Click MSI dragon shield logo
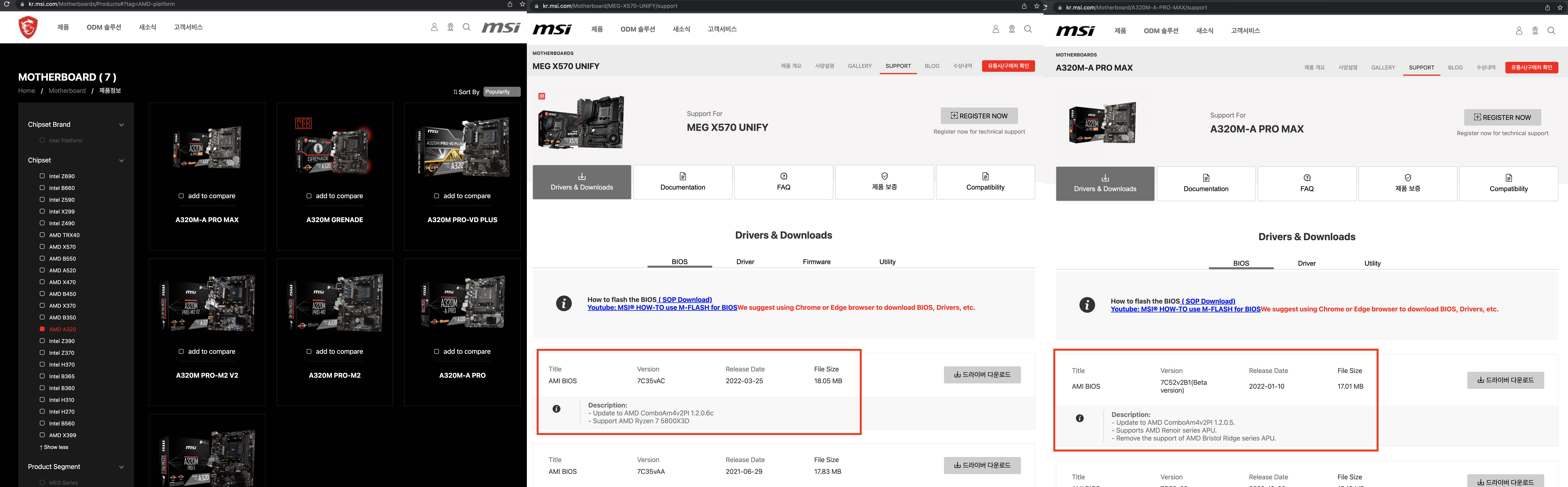 pos(28,27)
